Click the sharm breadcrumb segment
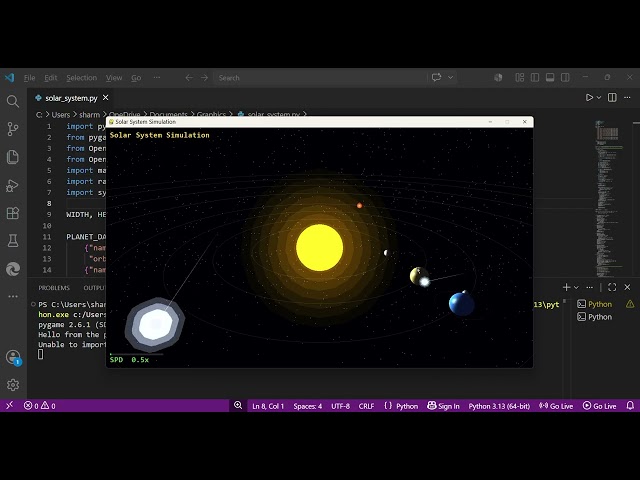This screenshot has width=640, height=480. (x=89, y=115)
